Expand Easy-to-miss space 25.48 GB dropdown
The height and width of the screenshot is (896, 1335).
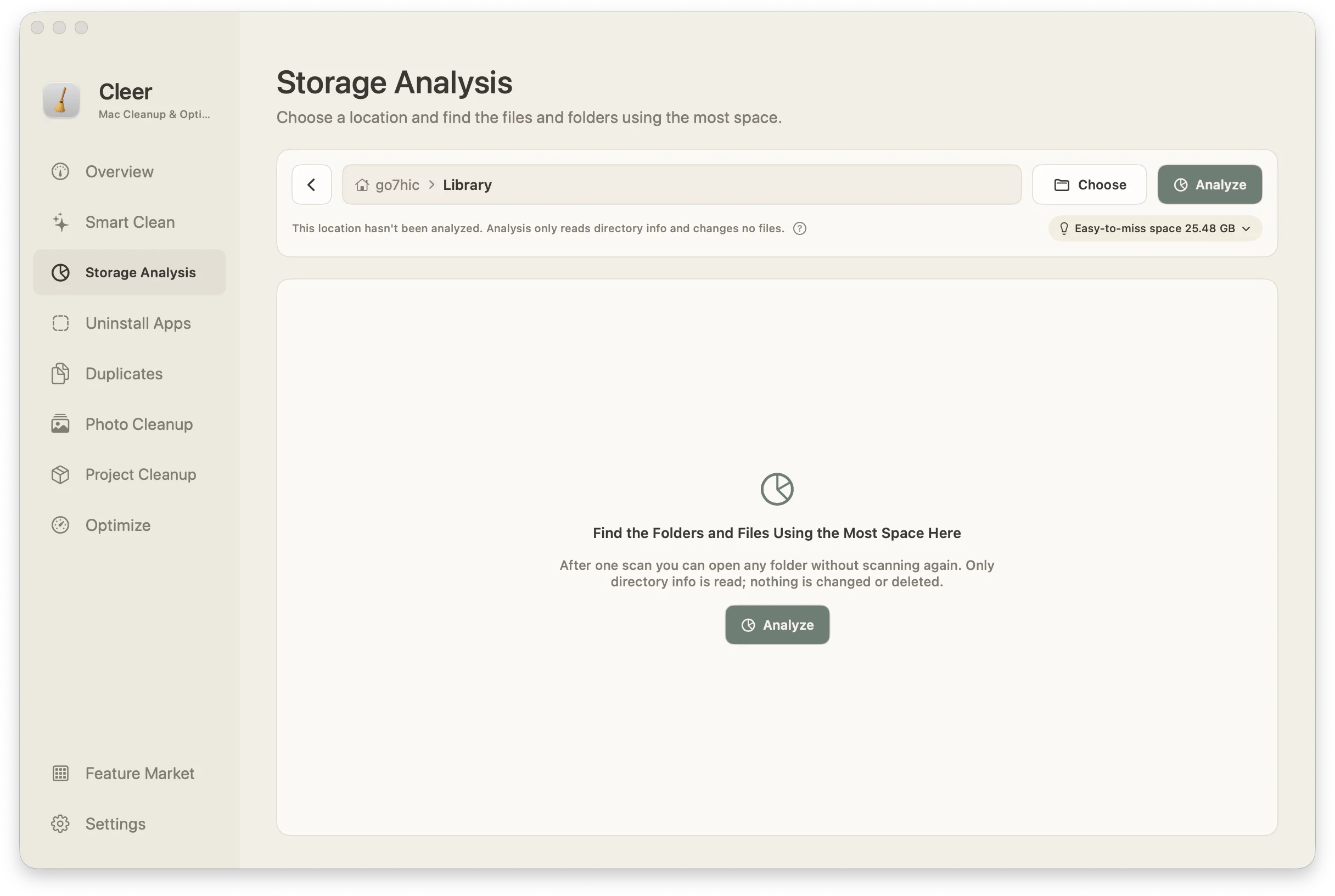point(1154,228)
